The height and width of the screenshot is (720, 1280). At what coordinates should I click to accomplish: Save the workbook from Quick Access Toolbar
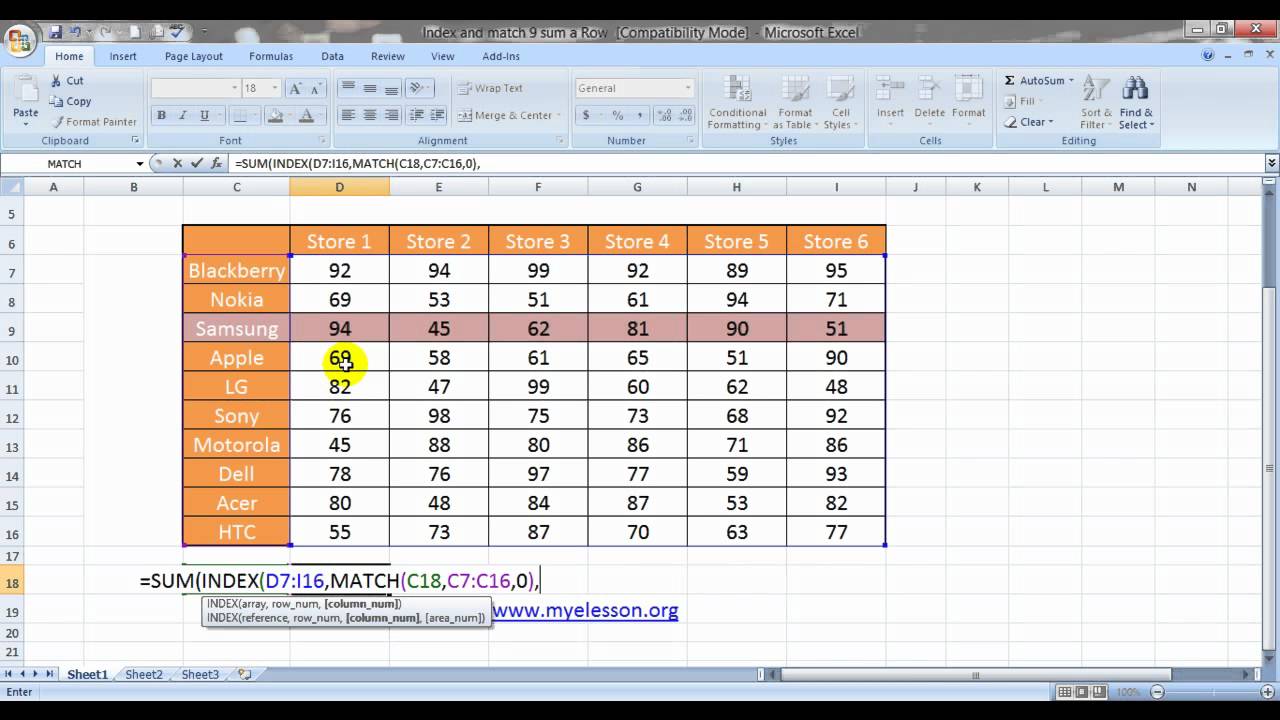(56, 33)
